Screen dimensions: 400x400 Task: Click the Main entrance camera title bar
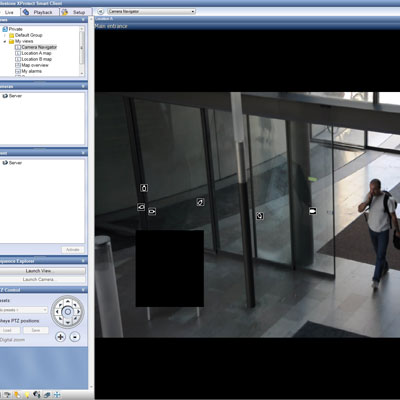click(x=247, y=26)
